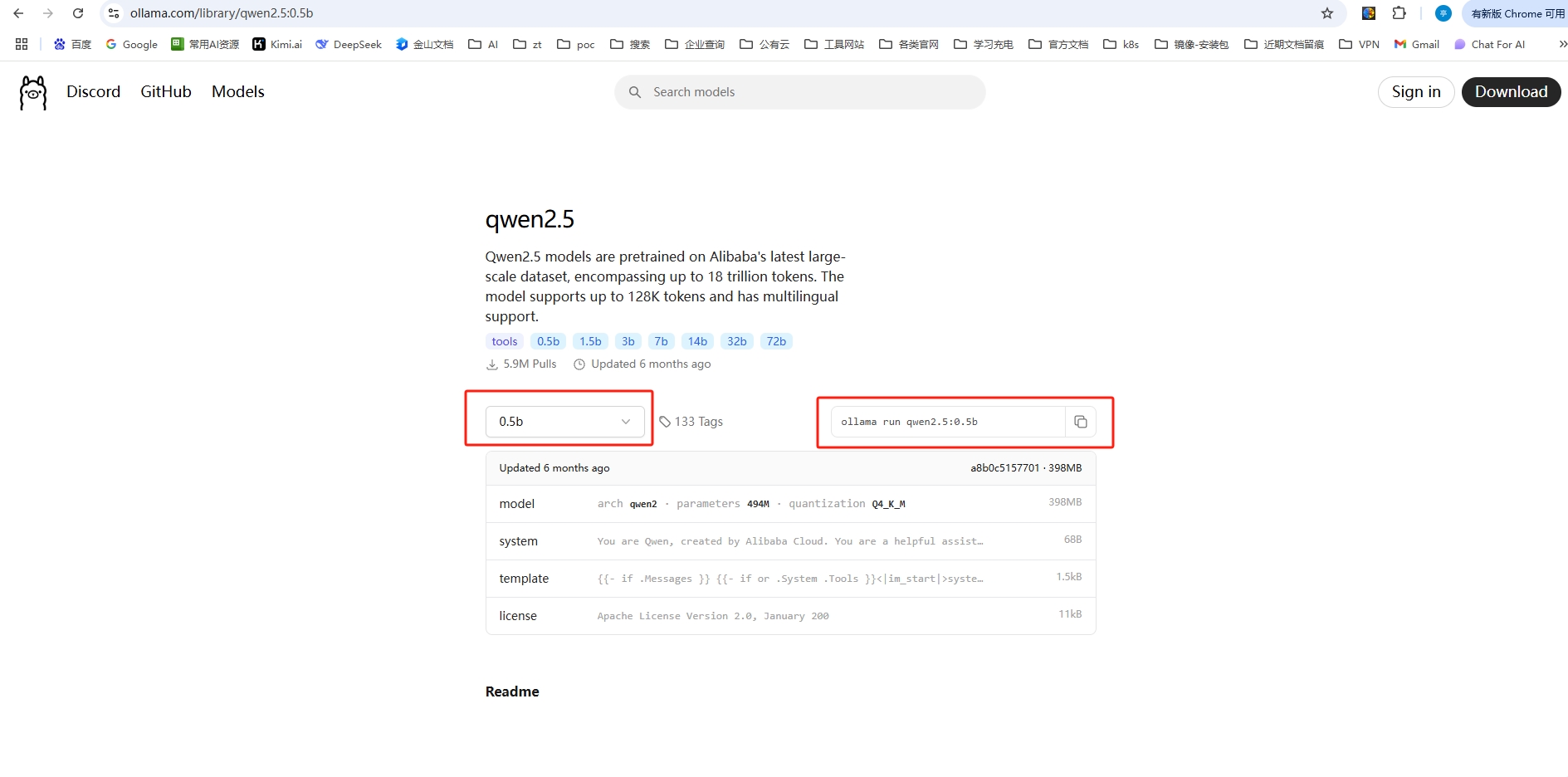Open the 官方文档 bookmarks folder
Screen dimensions: 1568x777
(1058, 44)
